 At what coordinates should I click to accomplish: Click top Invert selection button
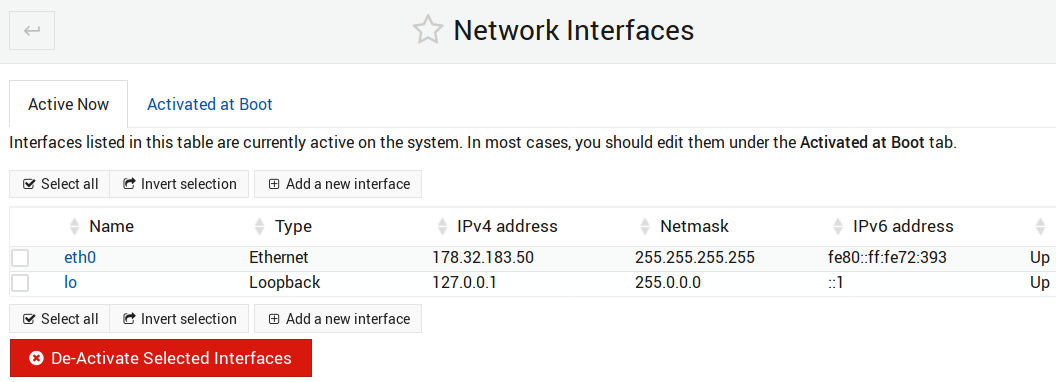(179, 184)
